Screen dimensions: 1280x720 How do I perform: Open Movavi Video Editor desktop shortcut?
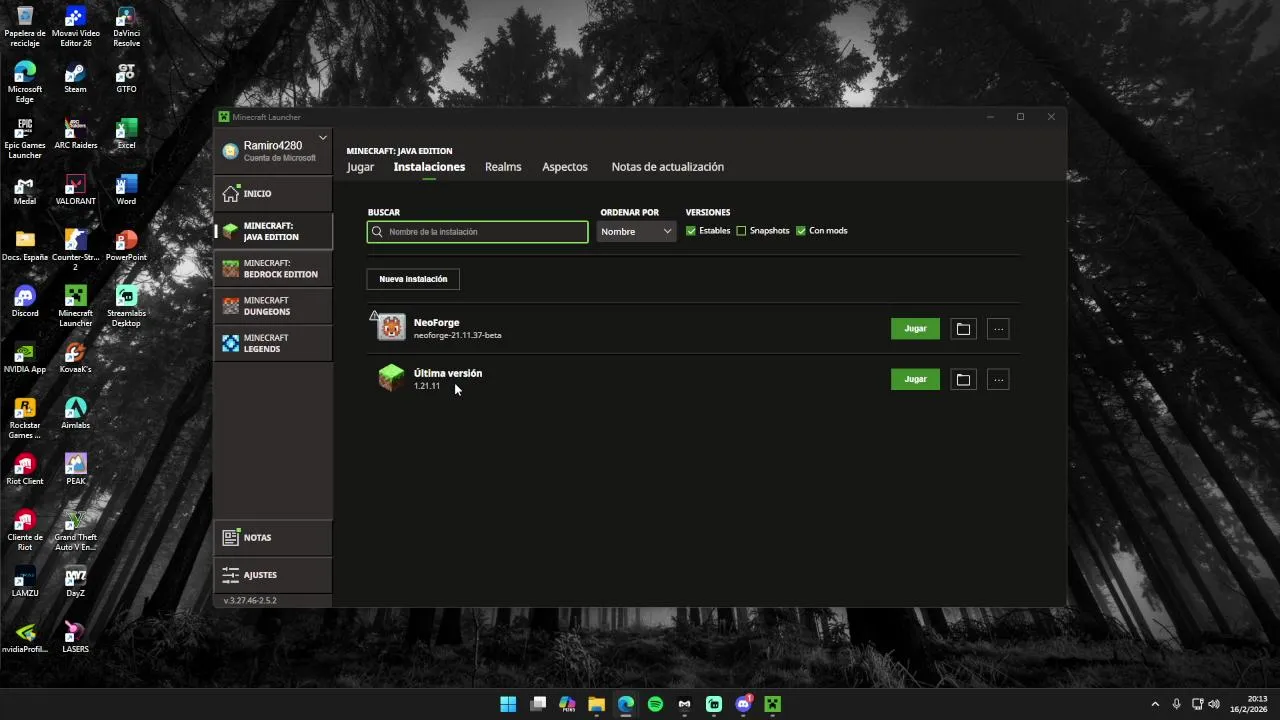(x=75, y=27)
